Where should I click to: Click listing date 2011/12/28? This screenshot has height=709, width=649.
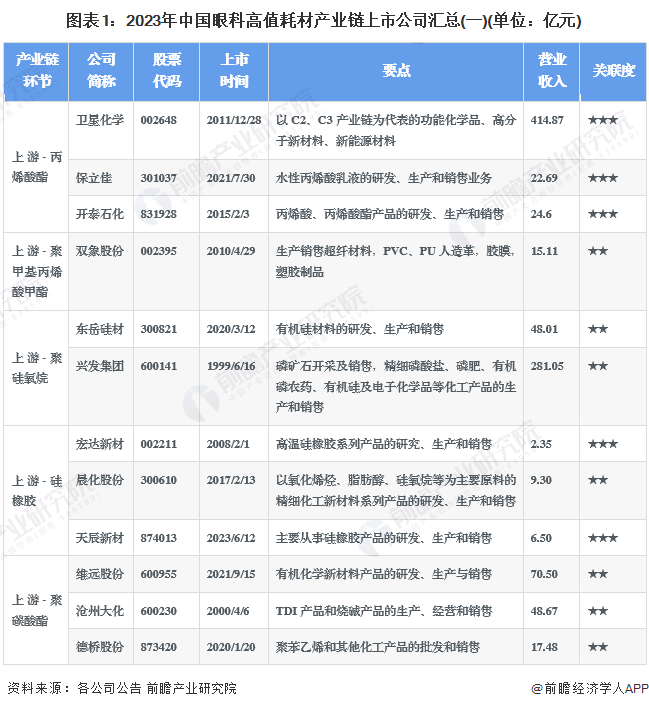tap(234, 120)
